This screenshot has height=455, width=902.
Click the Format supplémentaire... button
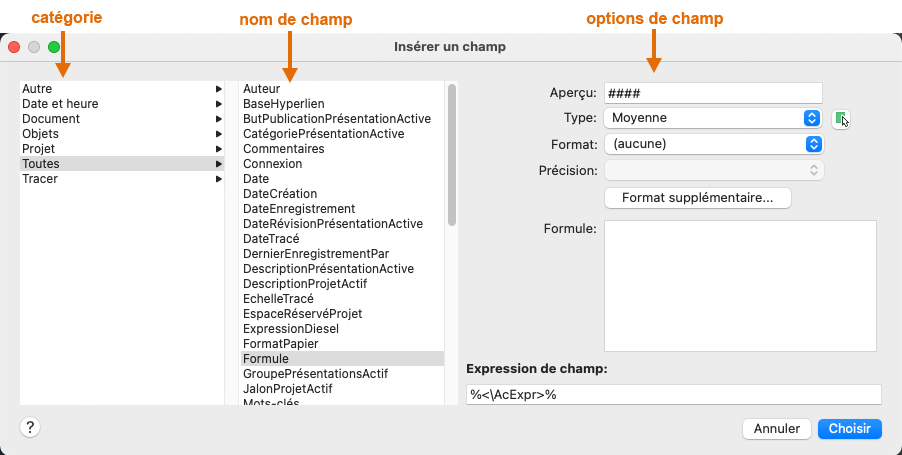click(x=698, y=198)
